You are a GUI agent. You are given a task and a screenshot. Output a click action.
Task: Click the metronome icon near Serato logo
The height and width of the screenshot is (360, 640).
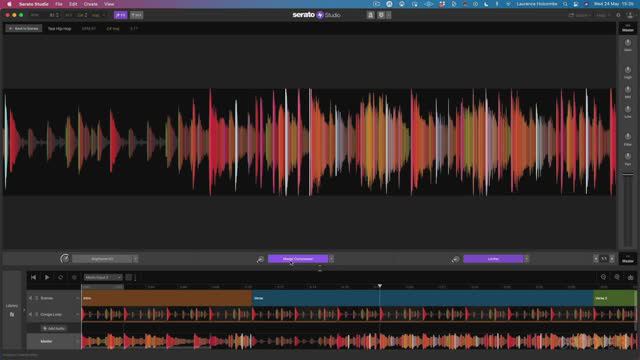coord(371,15)
